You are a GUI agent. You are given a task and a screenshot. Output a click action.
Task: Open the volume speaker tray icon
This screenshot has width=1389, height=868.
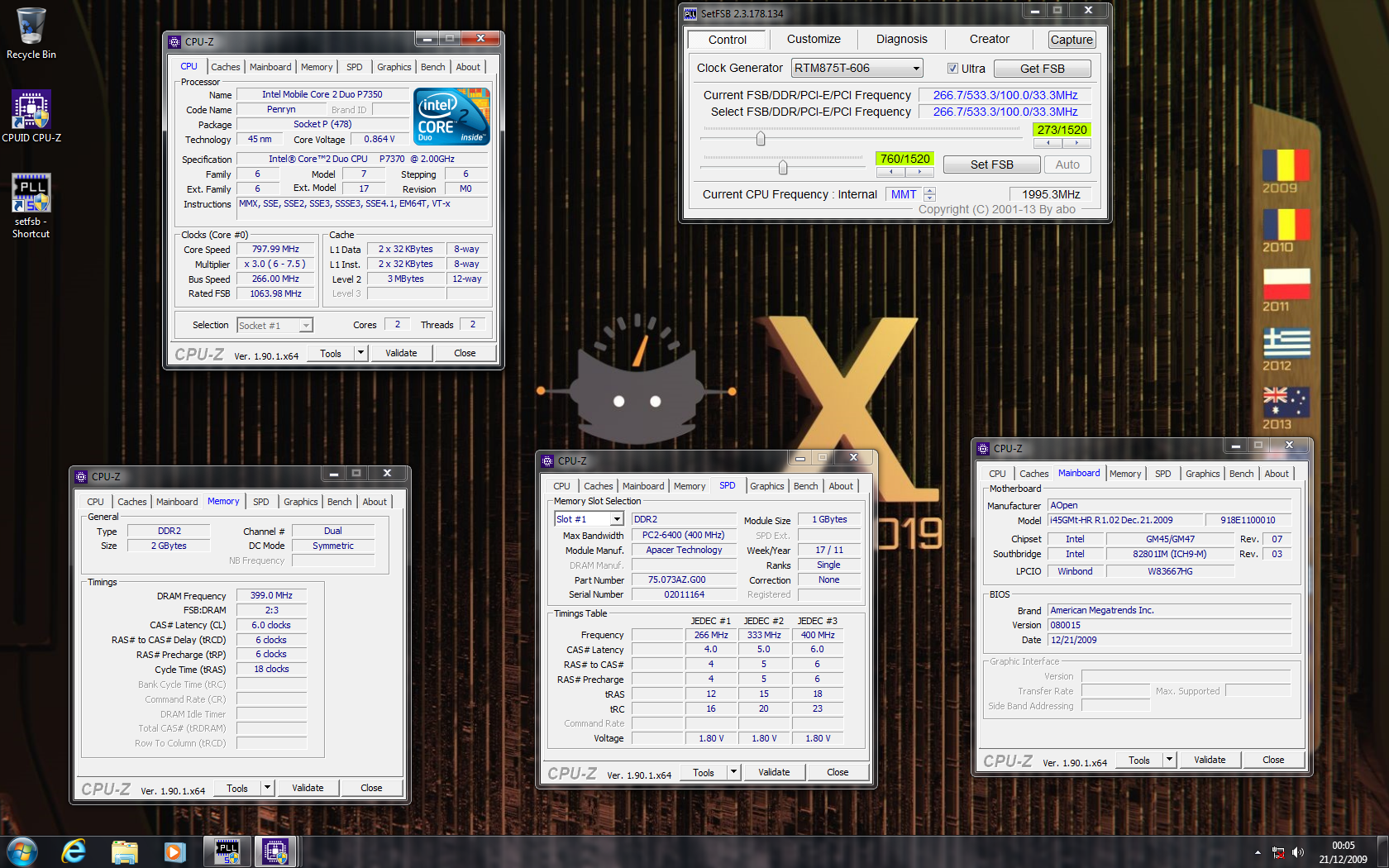click(1297, 852)
